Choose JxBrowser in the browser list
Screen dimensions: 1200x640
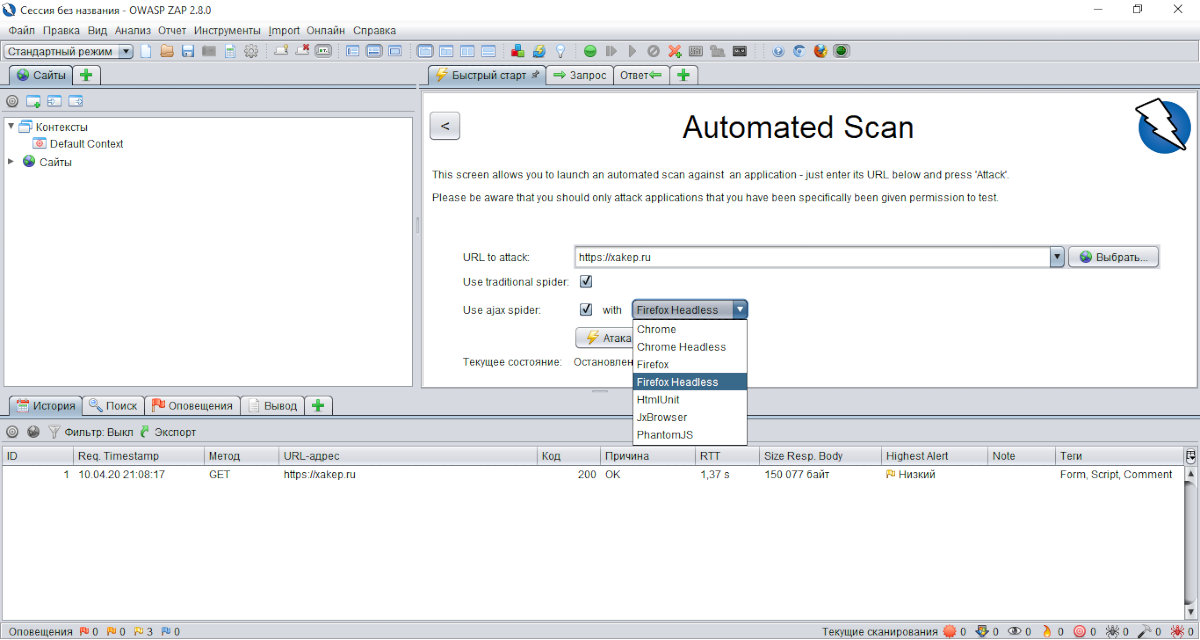pos(690,417)
